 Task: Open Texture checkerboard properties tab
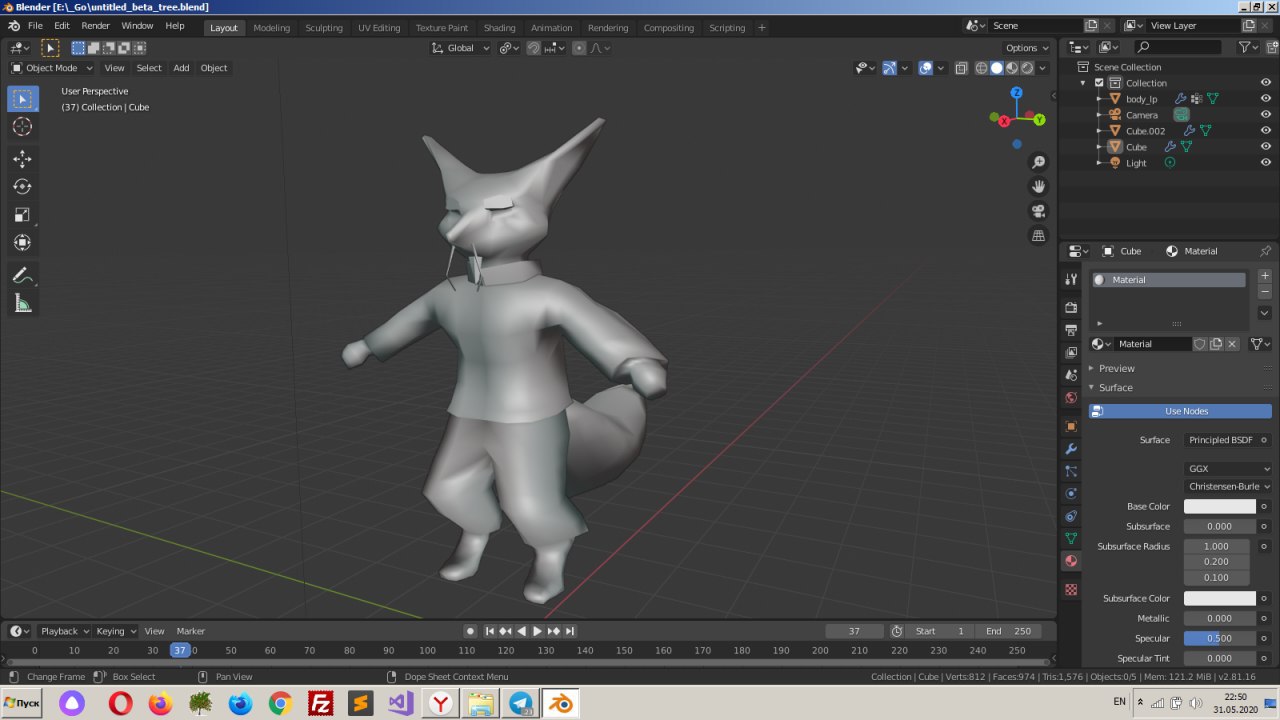point(1071,590)
